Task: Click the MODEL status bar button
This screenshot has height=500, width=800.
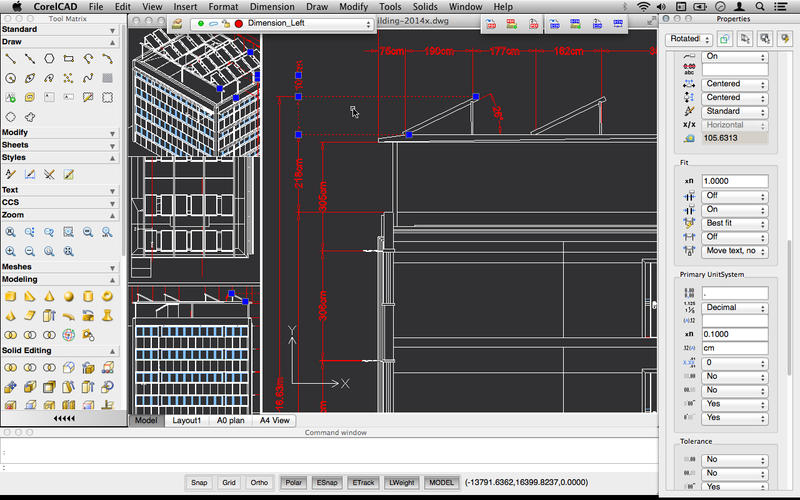Action: click(441, 483)
